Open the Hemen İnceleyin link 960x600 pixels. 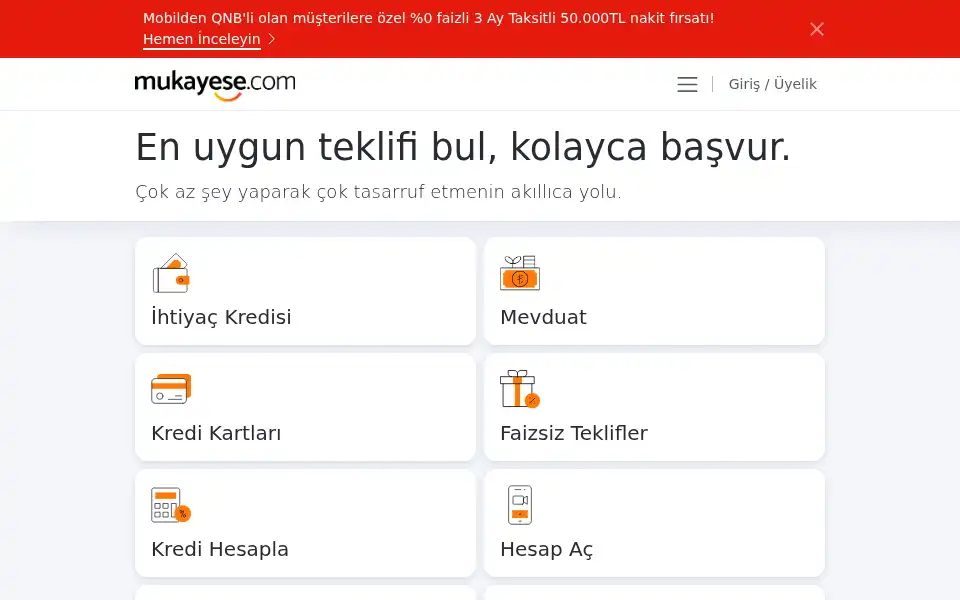(201, 39)
